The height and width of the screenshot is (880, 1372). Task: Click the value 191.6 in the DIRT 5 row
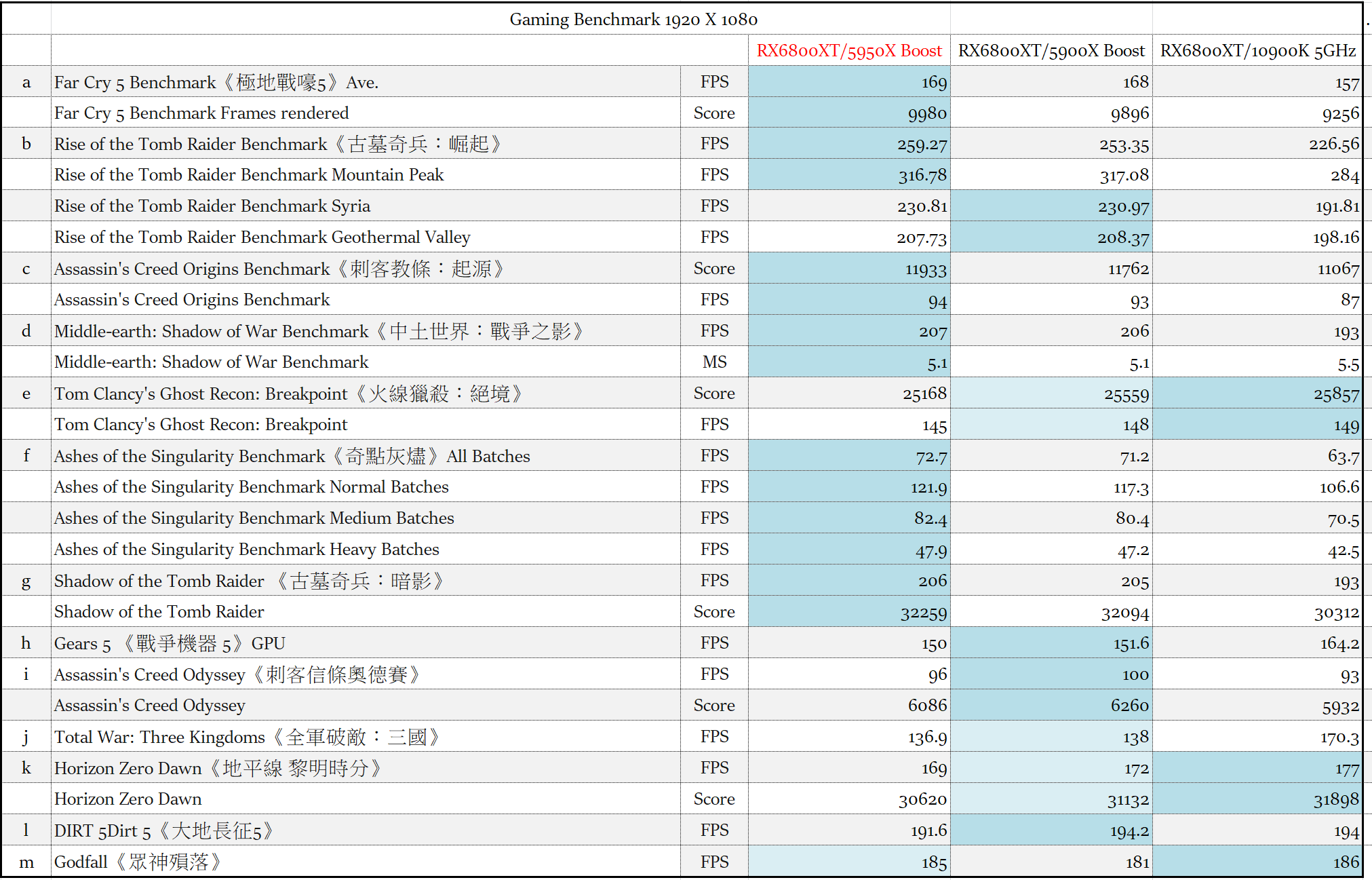point(928,831)
